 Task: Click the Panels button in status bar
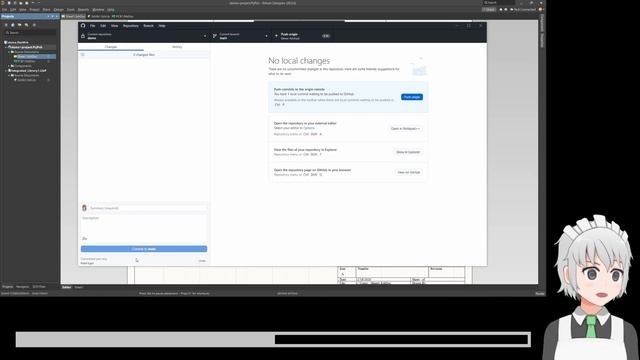pos(540,293)
